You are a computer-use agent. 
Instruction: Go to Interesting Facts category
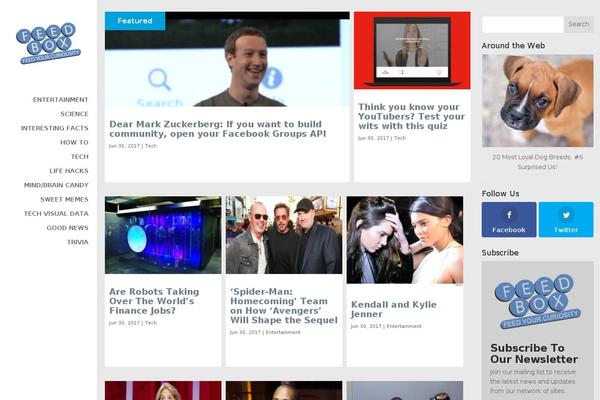coord(54,128)
